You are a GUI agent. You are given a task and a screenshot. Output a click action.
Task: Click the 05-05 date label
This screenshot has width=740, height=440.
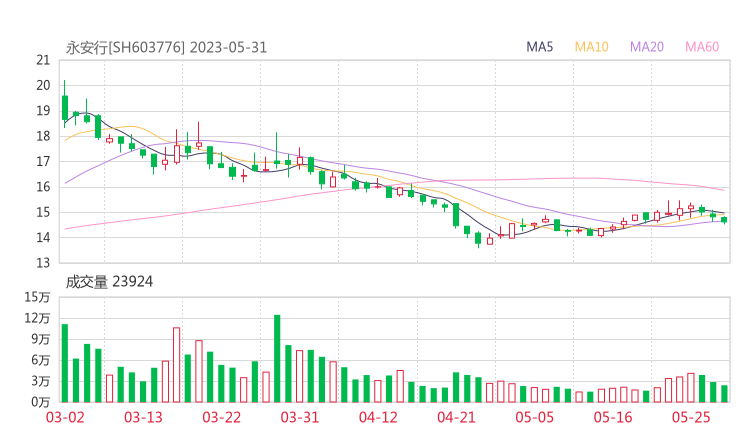tap(535, 417)
